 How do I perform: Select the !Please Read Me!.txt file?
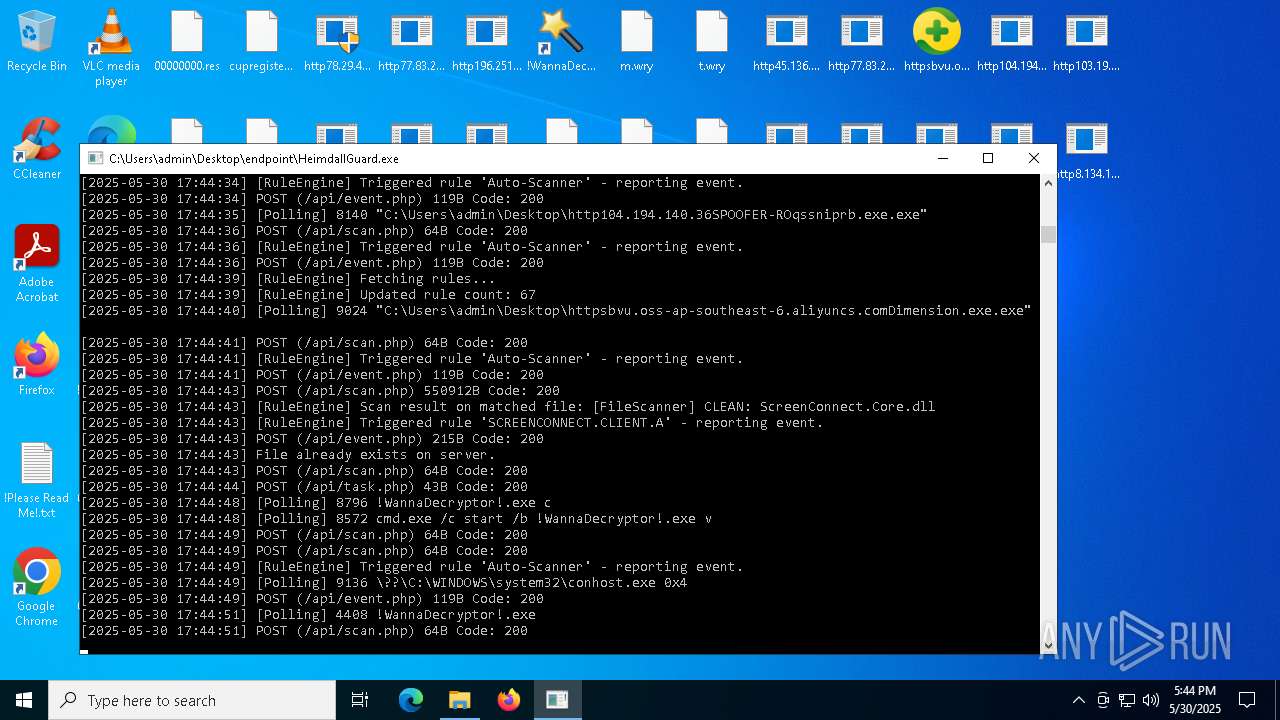tap(37, 481)
